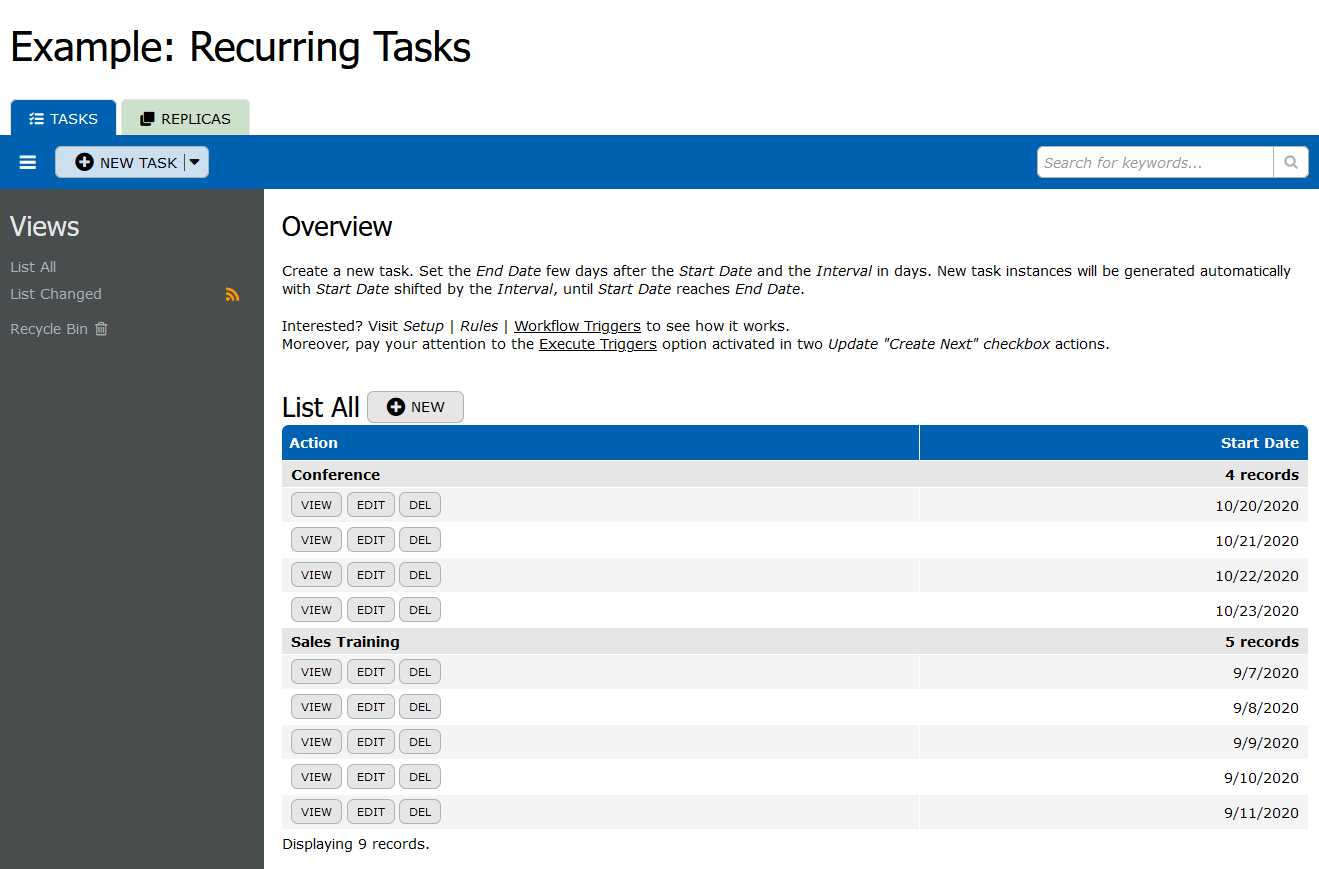Click the search magnifier icon
The image size is (1319, 869).
pos(1291,162)
